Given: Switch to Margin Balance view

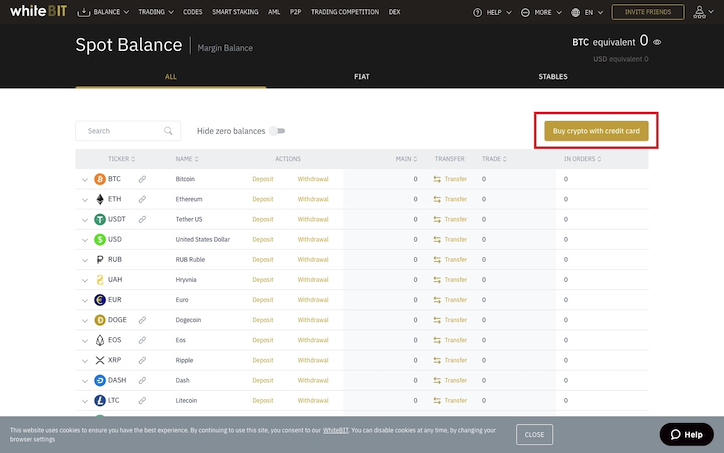Looking at the screenshot, I should 225,48.
